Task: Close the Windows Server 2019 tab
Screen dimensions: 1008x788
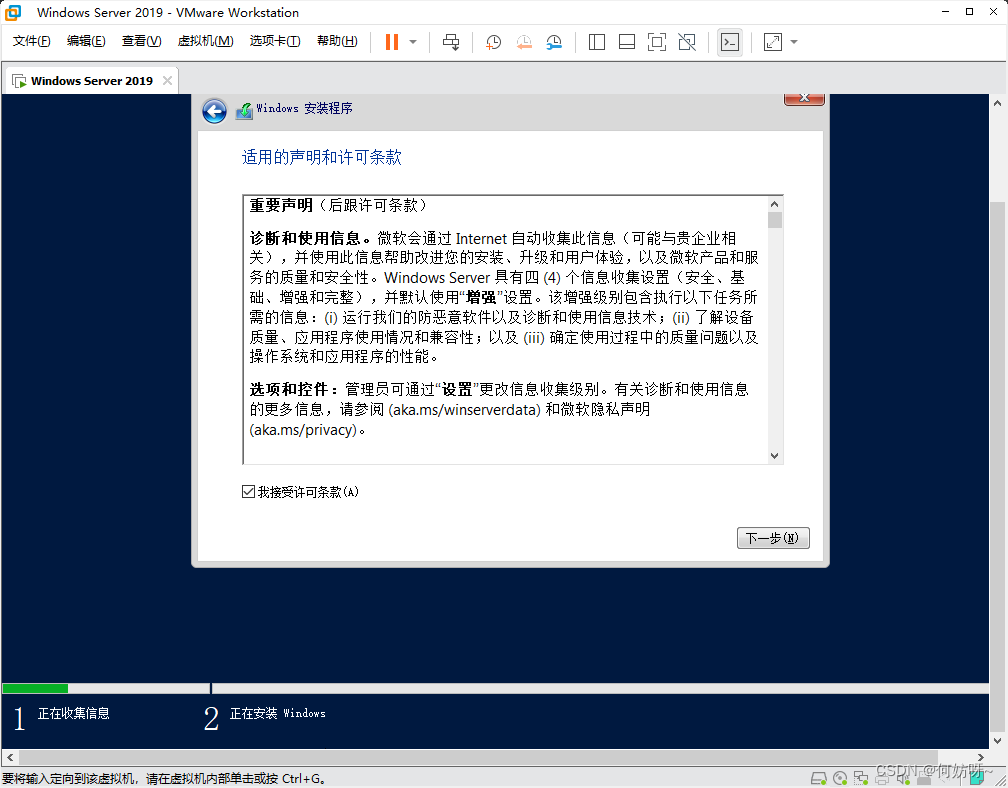Action: pyautogui.click(x=167, y=80)
